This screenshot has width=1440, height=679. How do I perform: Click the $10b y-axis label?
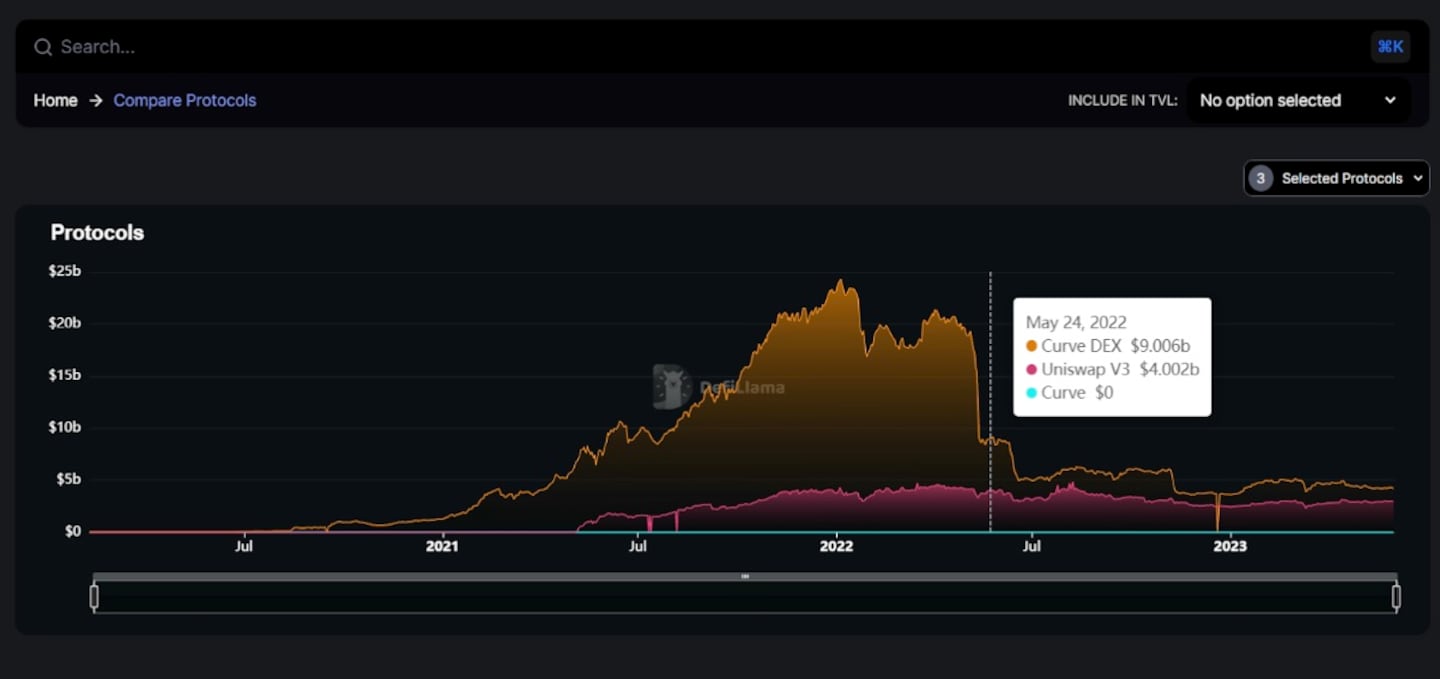tap(65, 427)
